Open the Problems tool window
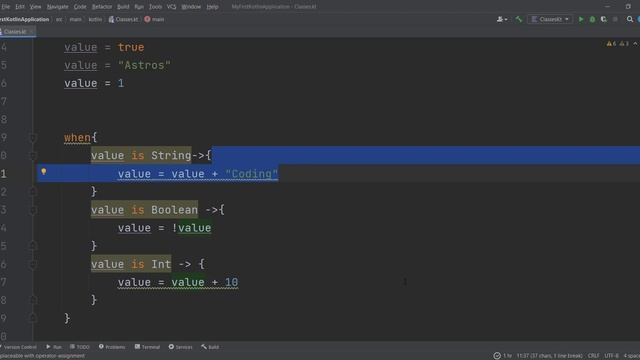Screen dimensions: 640x360 (112, 347)
